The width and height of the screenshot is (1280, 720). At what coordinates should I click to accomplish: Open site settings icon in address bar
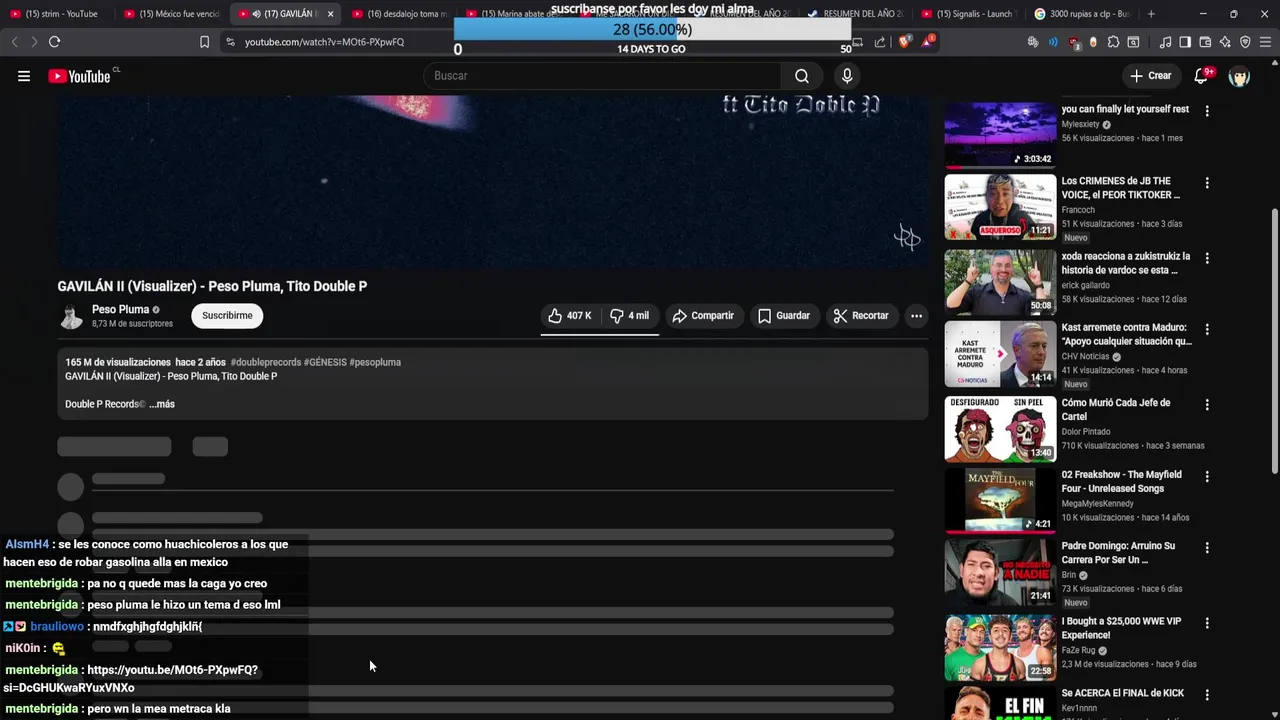pyautogui.click(x=230, y=42)
